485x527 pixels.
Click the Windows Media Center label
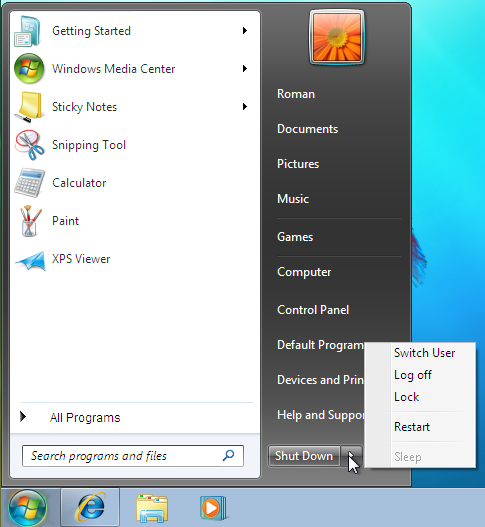point(114,69)
